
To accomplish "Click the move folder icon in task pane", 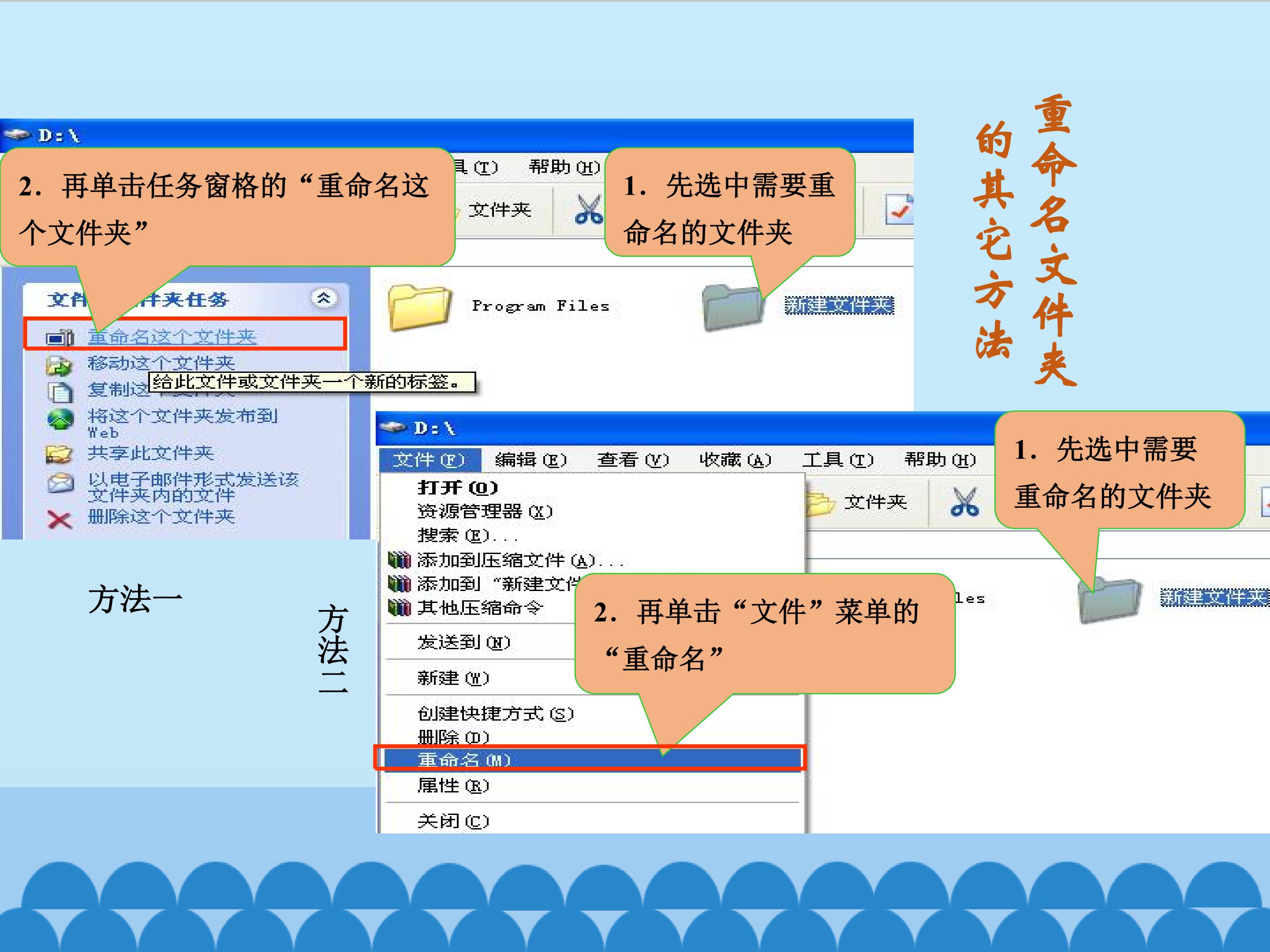I will [59, 365].
